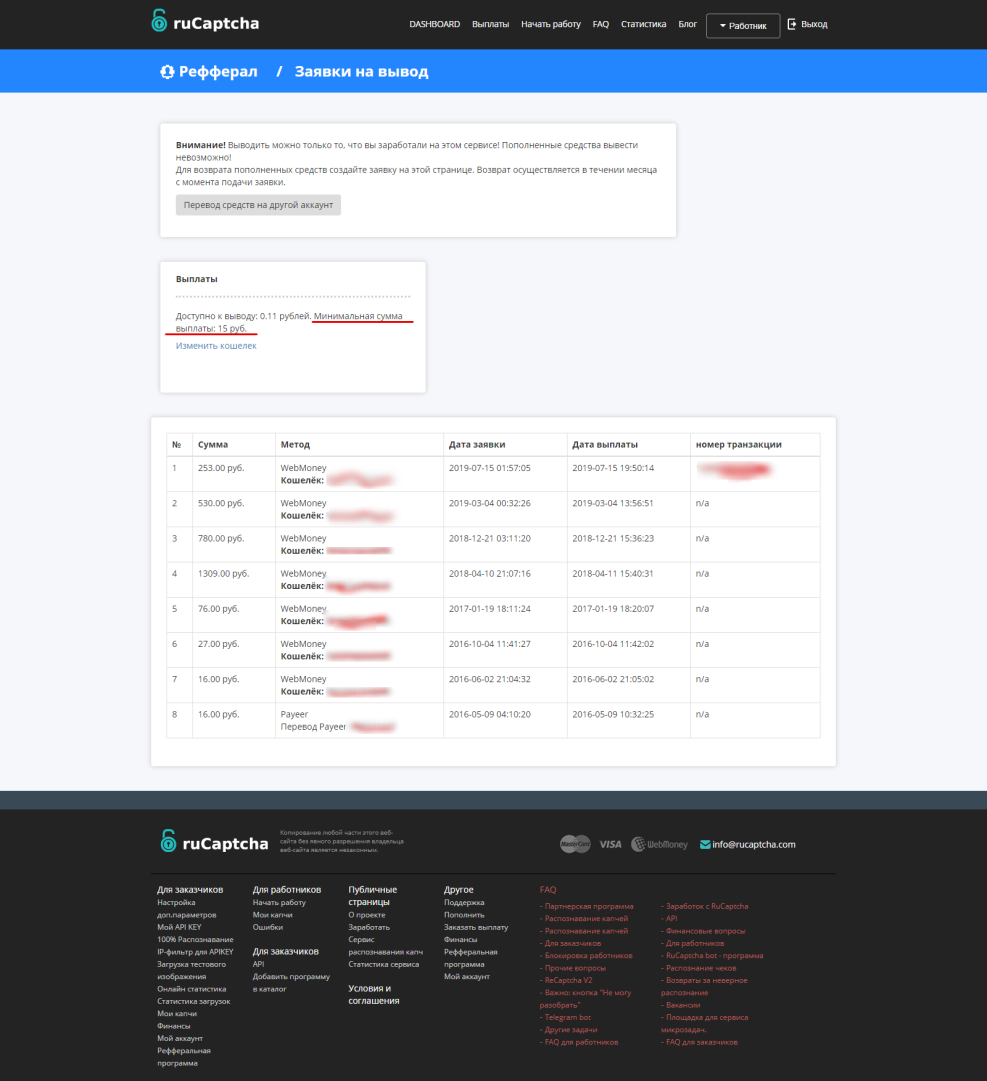Click the Изменить кошелек link
987x1081 pixels.
point(216,346)
